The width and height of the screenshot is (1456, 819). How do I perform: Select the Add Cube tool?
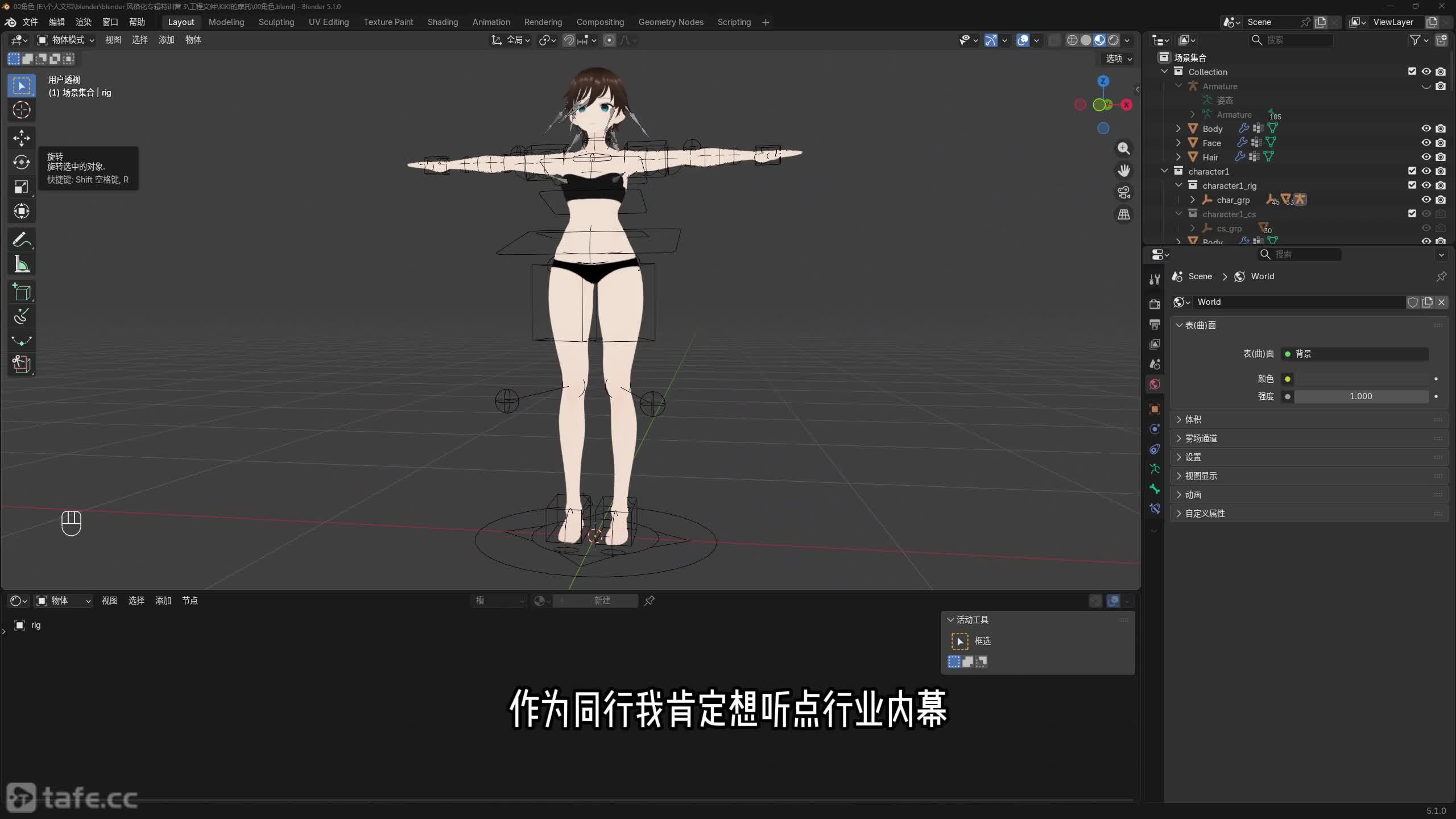click(22, 292)
